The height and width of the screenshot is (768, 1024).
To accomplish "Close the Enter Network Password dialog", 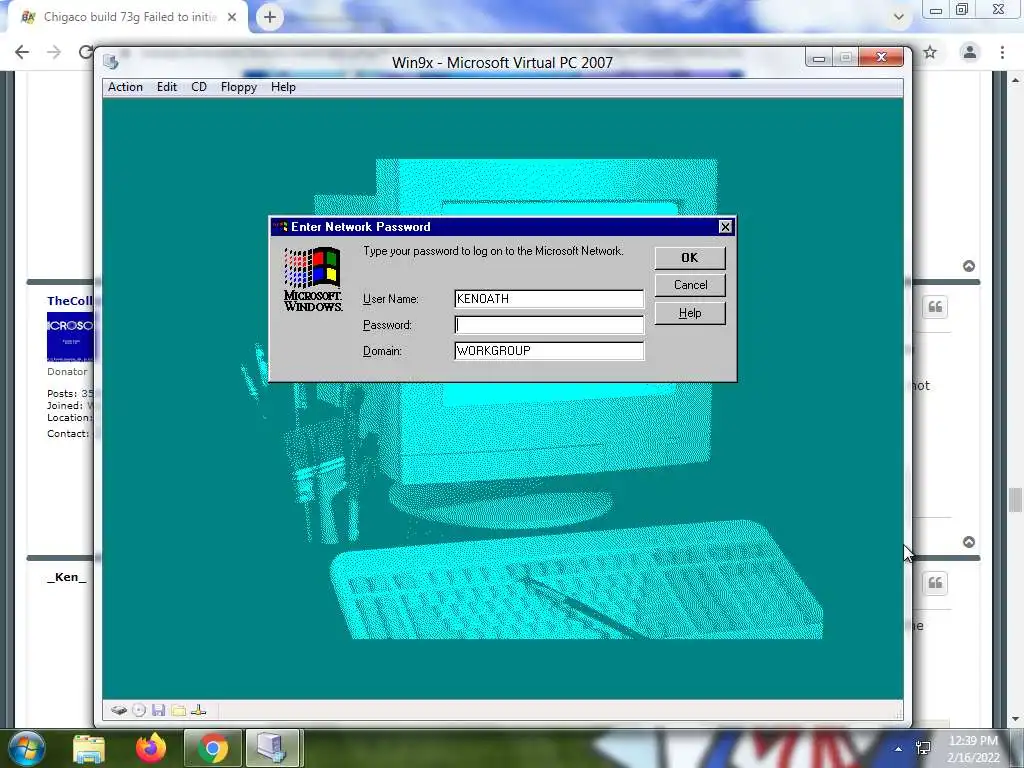I will click(x=725, y=227).
